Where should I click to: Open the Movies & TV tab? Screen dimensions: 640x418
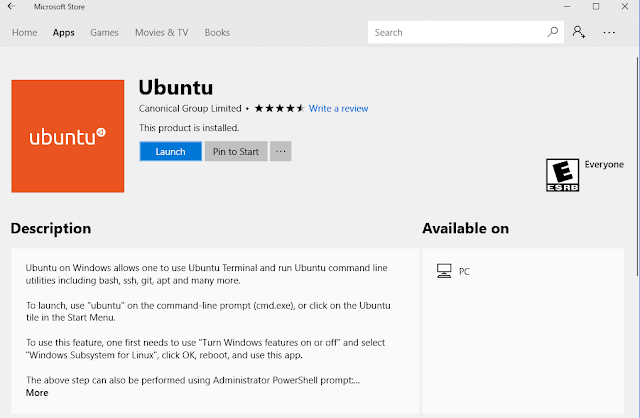[x=161, y=32]
